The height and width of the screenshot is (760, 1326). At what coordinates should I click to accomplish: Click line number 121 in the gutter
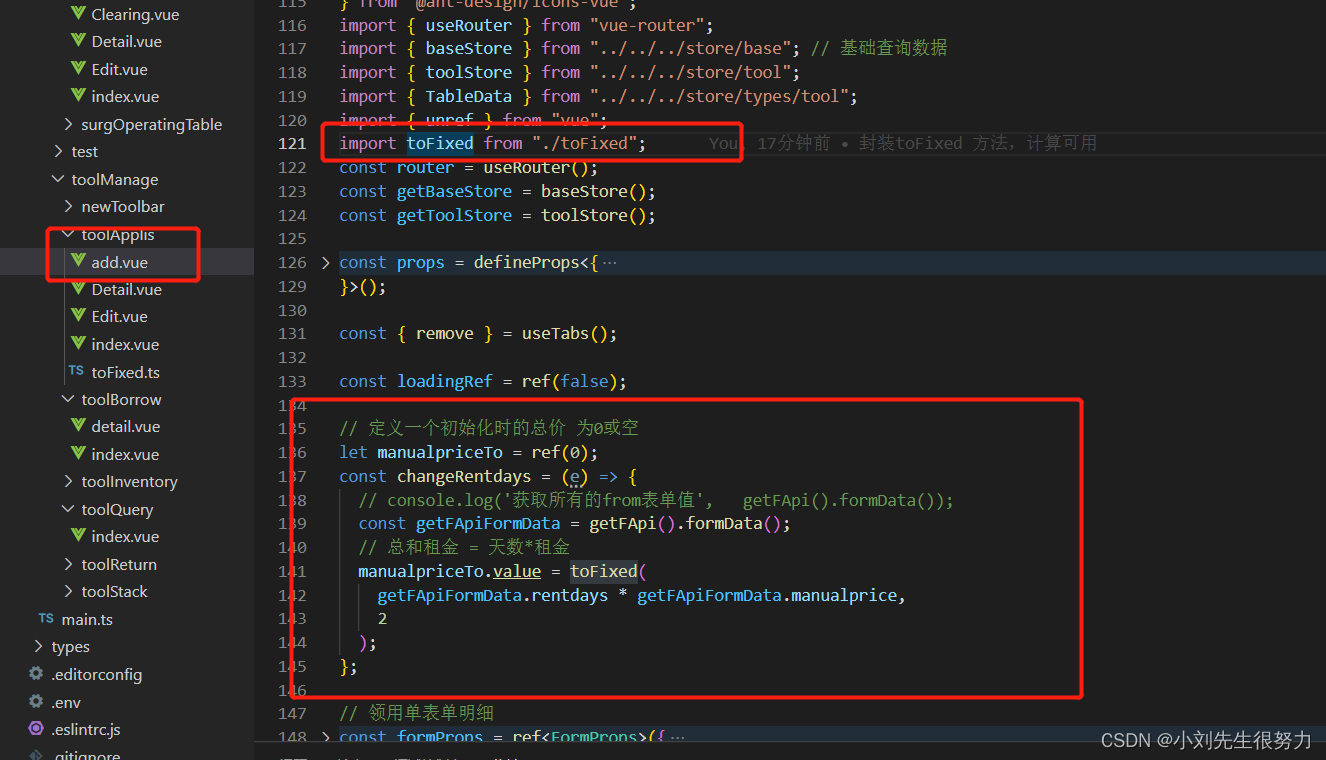292,143
